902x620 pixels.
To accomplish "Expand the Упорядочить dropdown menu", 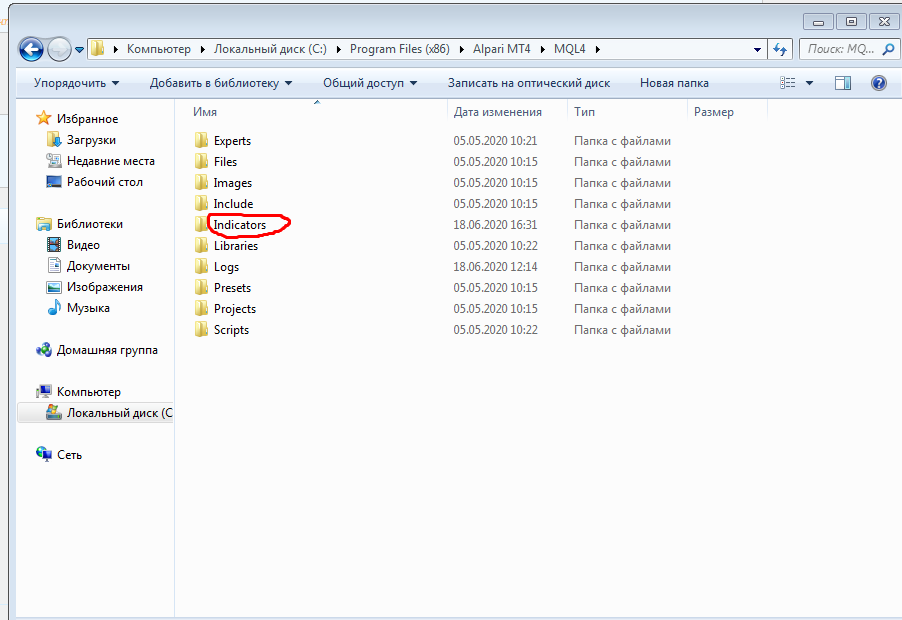I will pos(77,83).
